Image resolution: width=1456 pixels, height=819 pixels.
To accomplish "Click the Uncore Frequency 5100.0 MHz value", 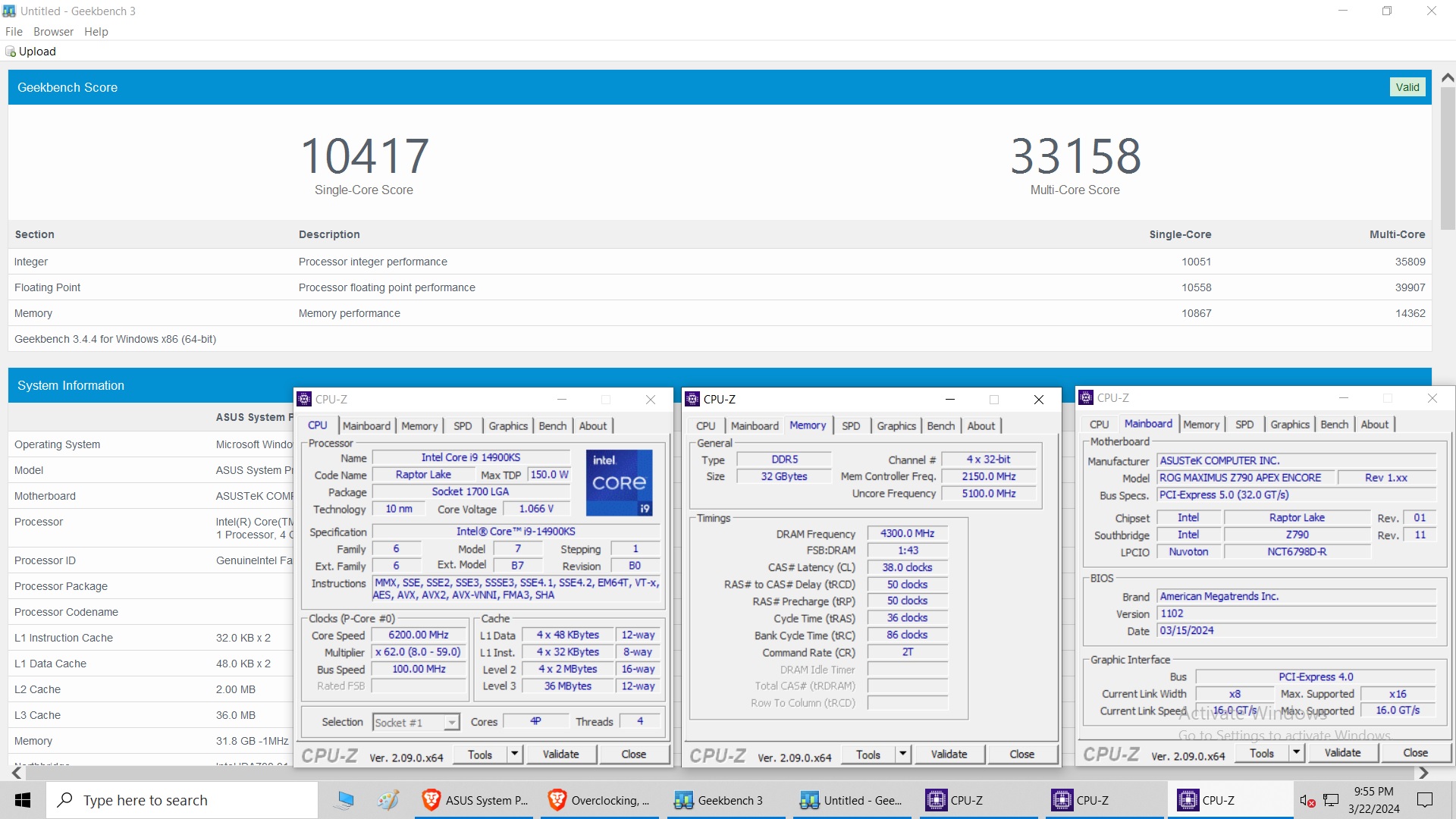I will click(989, 493).
